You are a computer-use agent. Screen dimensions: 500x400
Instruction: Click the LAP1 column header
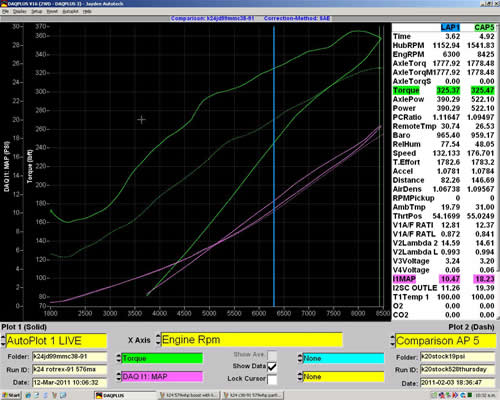click(450, 27)
